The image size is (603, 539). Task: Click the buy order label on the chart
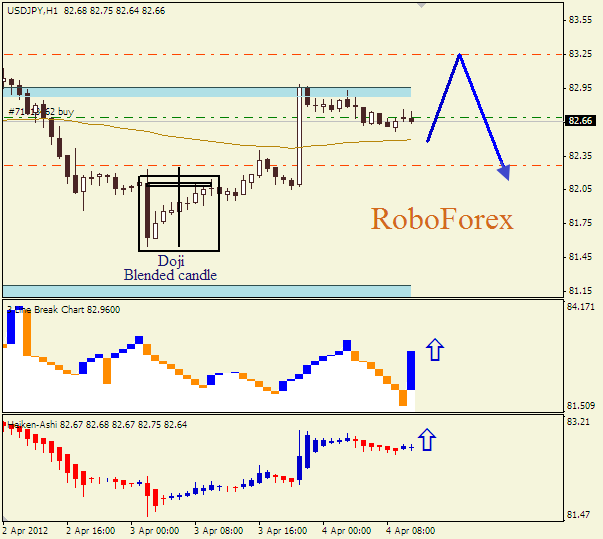40,111
